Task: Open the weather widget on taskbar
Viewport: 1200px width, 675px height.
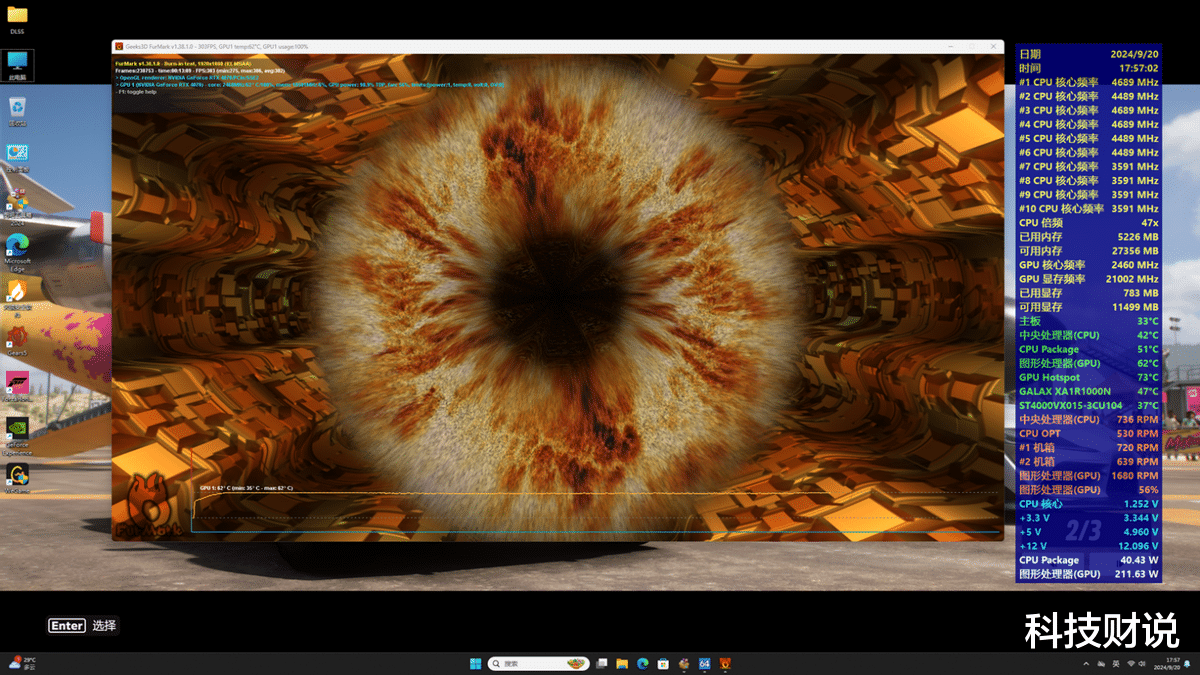Action: (x=22, y=663)
